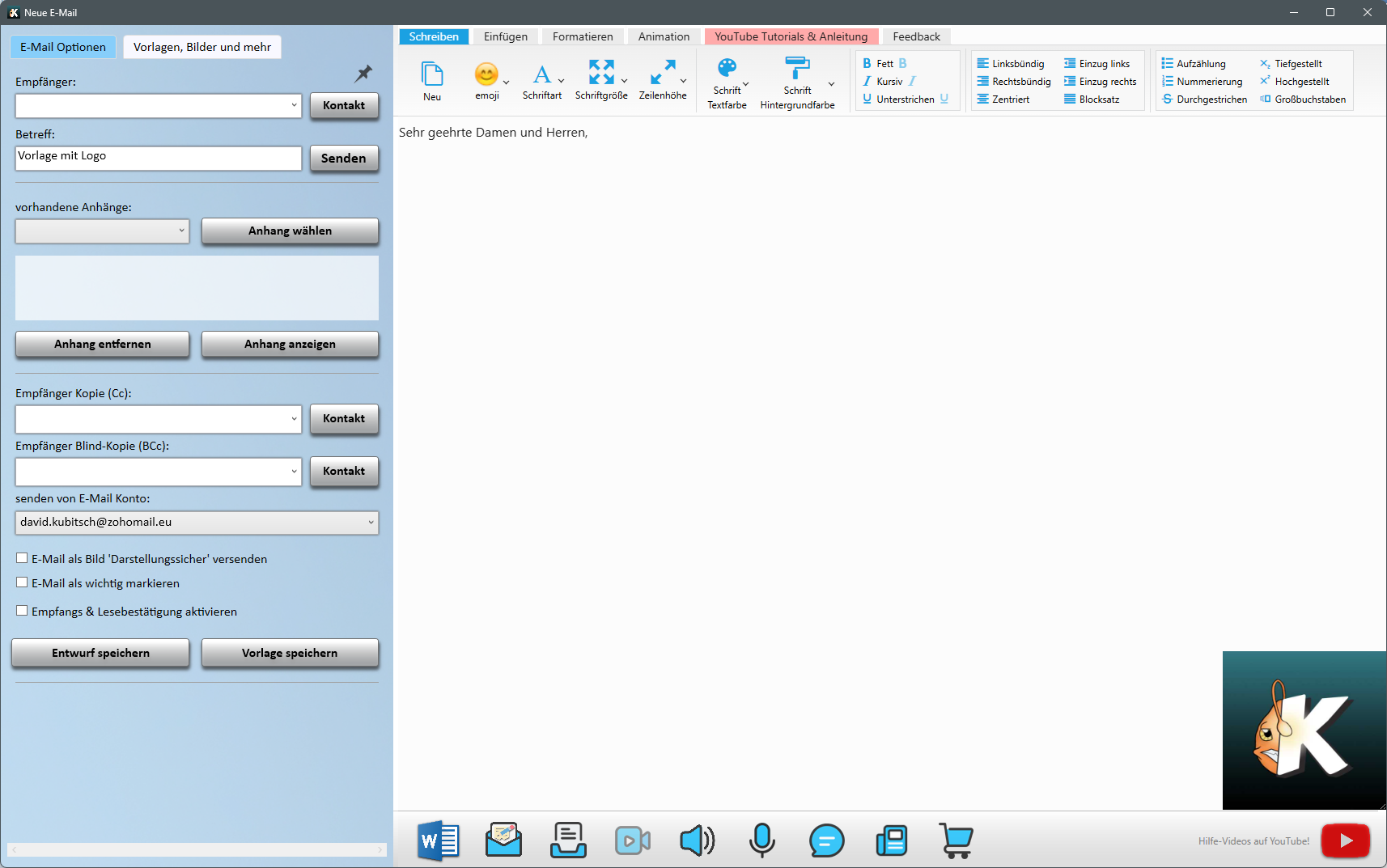The width and height of the screenshot is (1387, 868).
Task: Click the video camera icon in bottom bar
Action: point(632,840)
